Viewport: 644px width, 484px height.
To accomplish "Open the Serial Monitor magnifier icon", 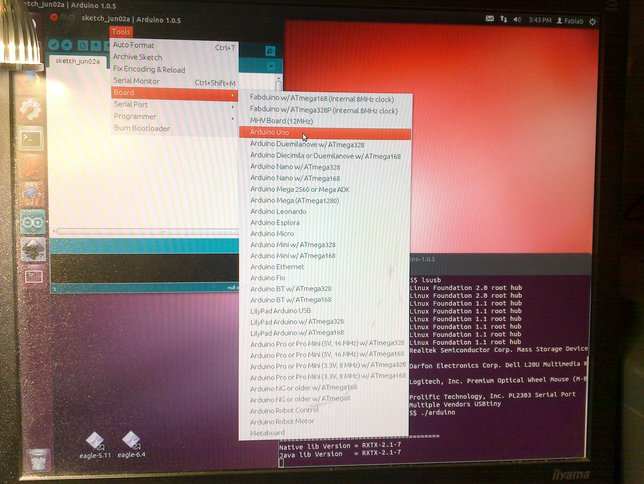I will point(270,51).
